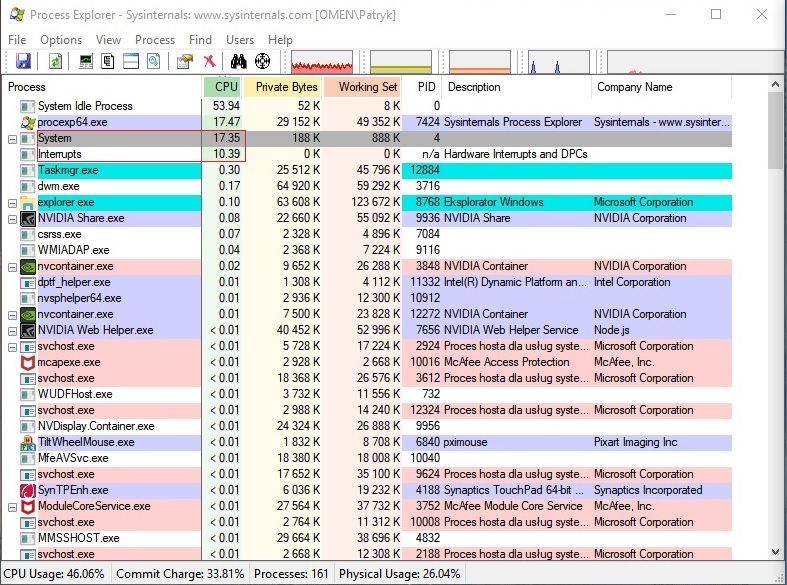The image size is (787, 585).
Task: Collapse nvcontainer.exe node with PID 12272
Action: tap(12, 316)
